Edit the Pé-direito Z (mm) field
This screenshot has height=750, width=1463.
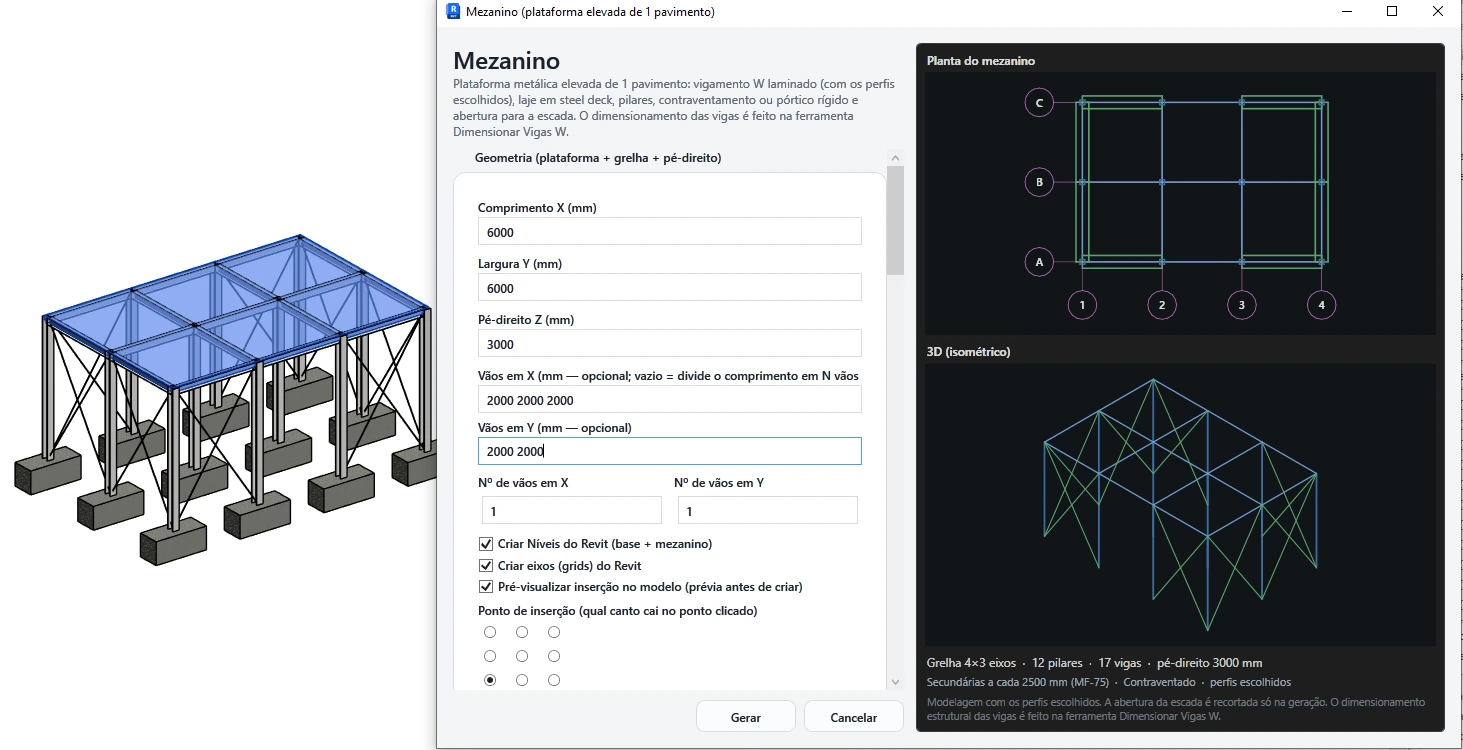[x=669, y=344]
